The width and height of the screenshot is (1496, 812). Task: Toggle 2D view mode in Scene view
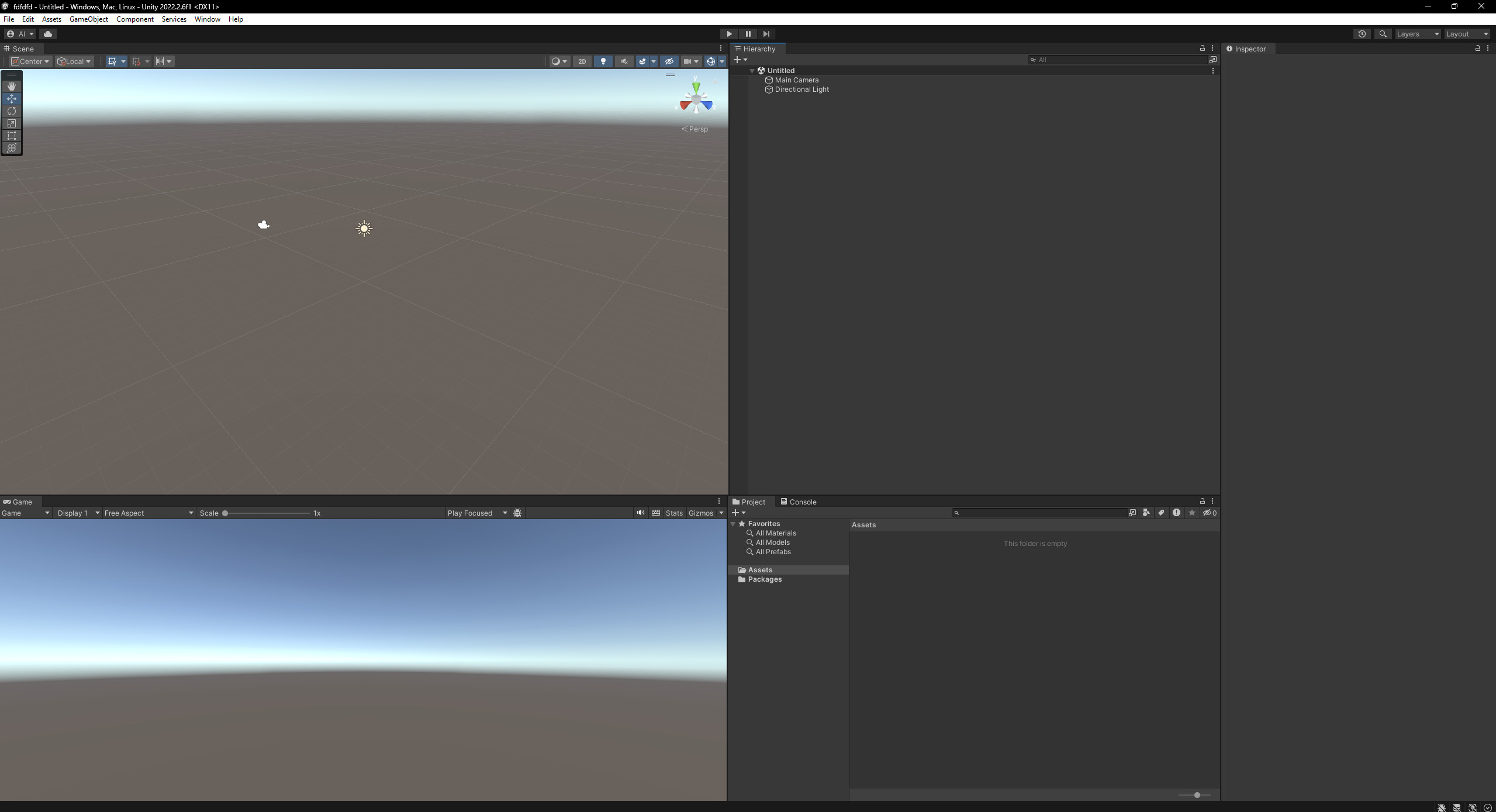coord(582,61)
